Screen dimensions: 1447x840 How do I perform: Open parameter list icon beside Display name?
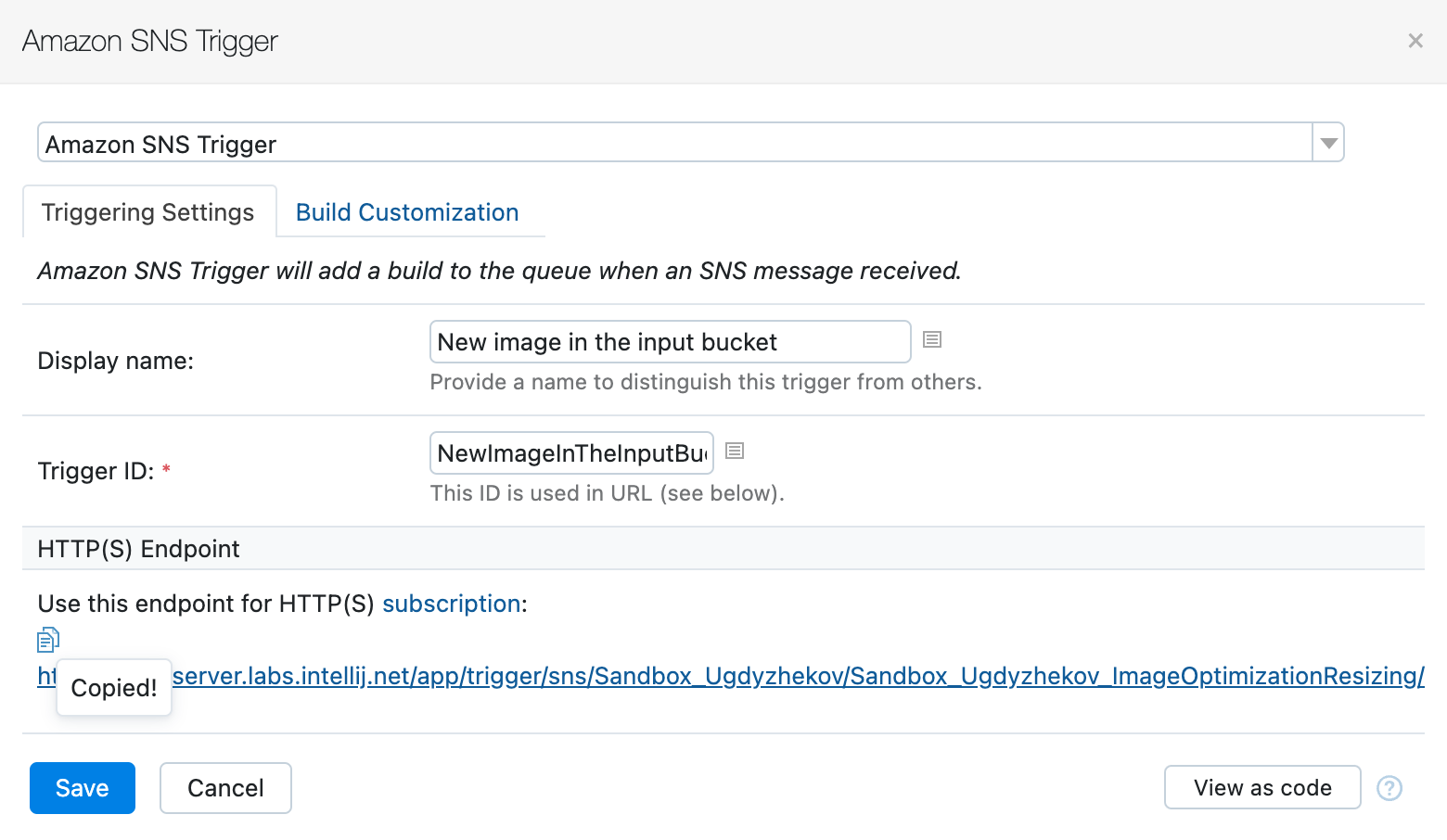point(932,340)
